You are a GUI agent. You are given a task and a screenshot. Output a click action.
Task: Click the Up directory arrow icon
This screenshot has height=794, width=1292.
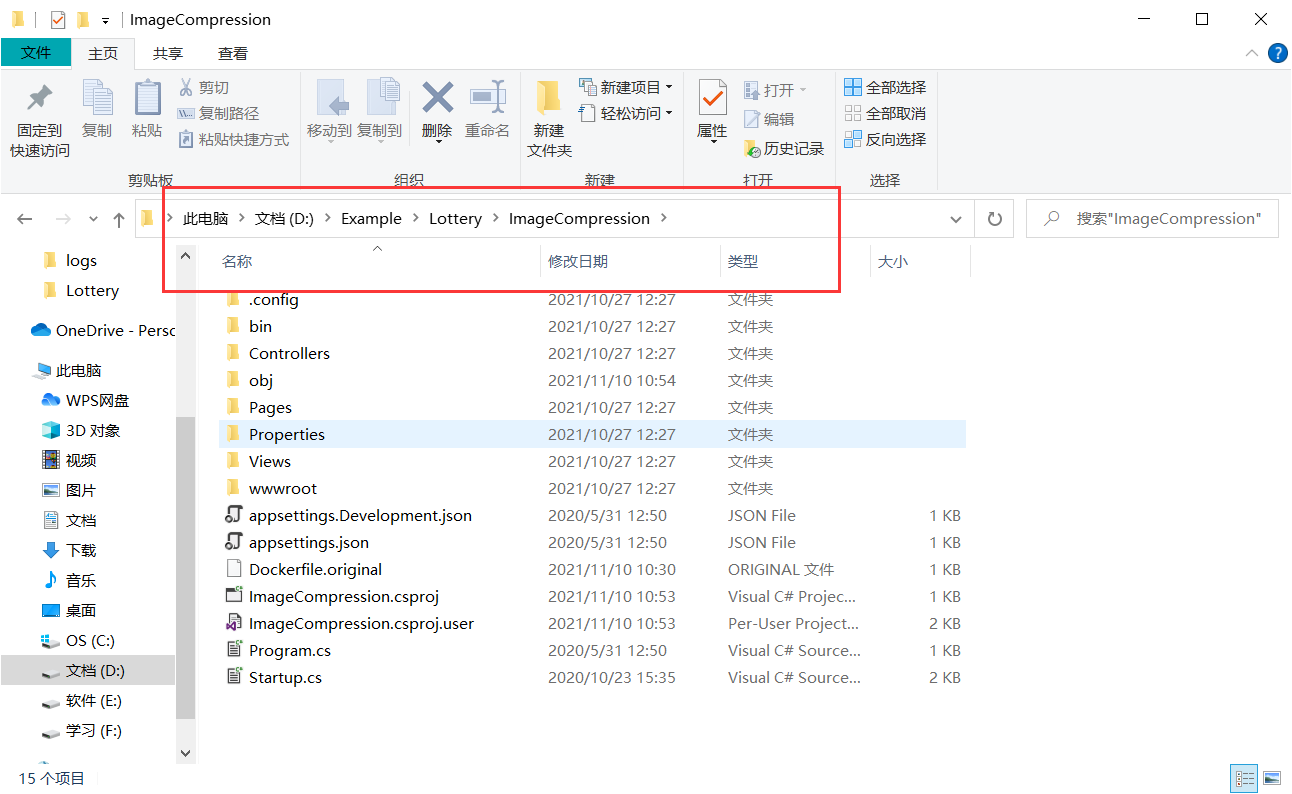[119, 219]
